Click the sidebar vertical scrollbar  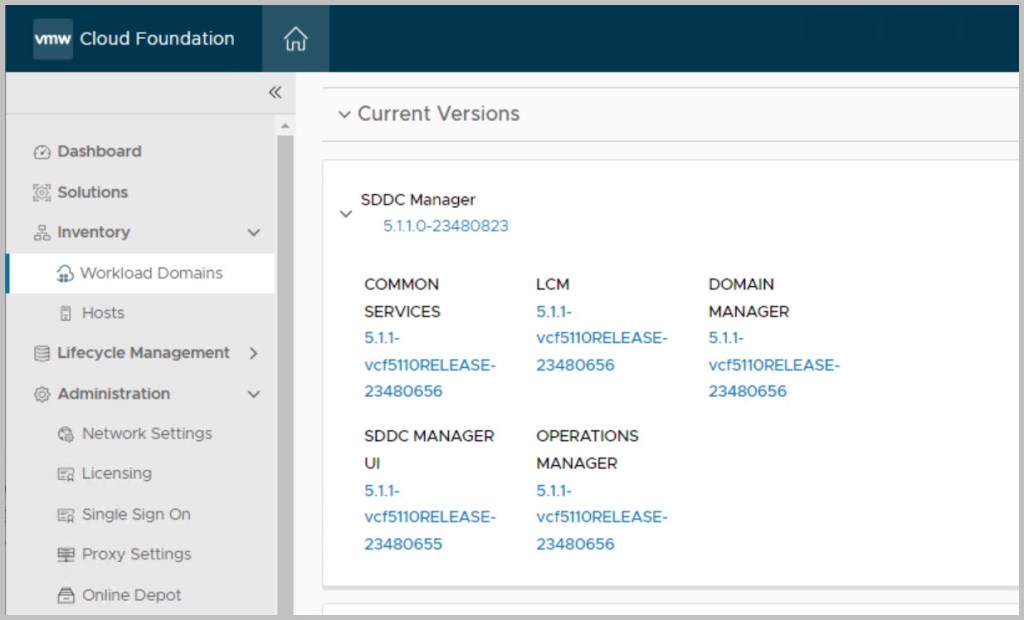pyautogui.click(x=285, y=370)
